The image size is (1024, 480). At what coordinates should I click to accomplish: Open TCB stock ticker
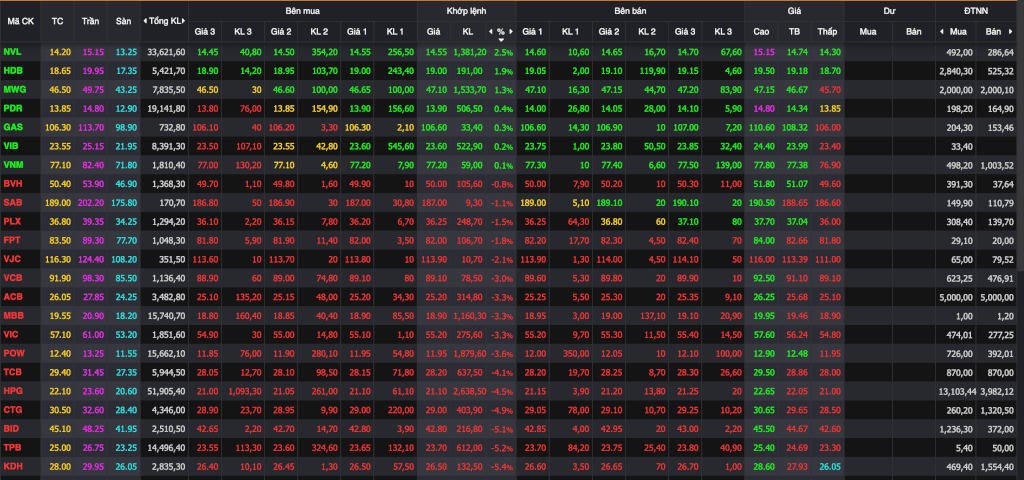13,373
